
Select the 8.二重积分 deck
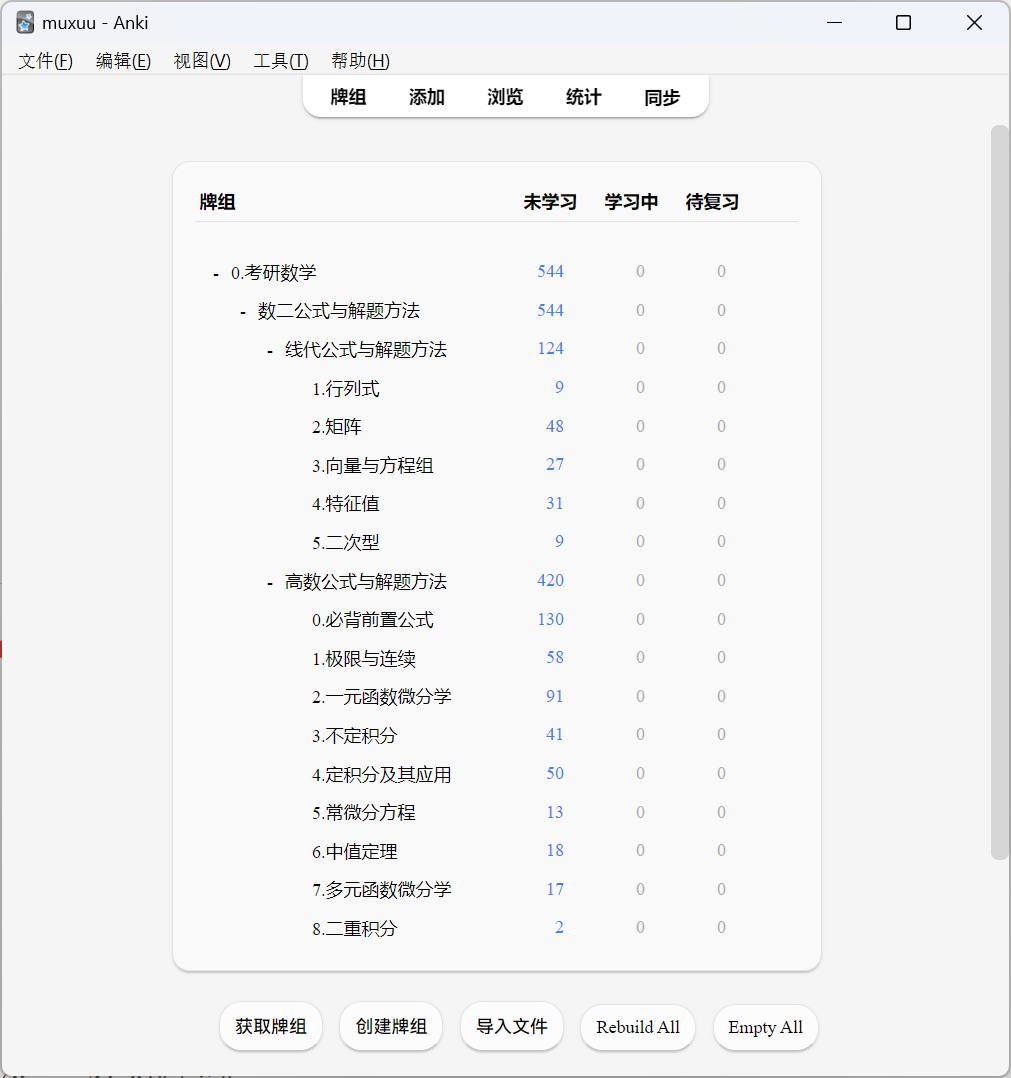pyautogui.click(x=355, y=929)
